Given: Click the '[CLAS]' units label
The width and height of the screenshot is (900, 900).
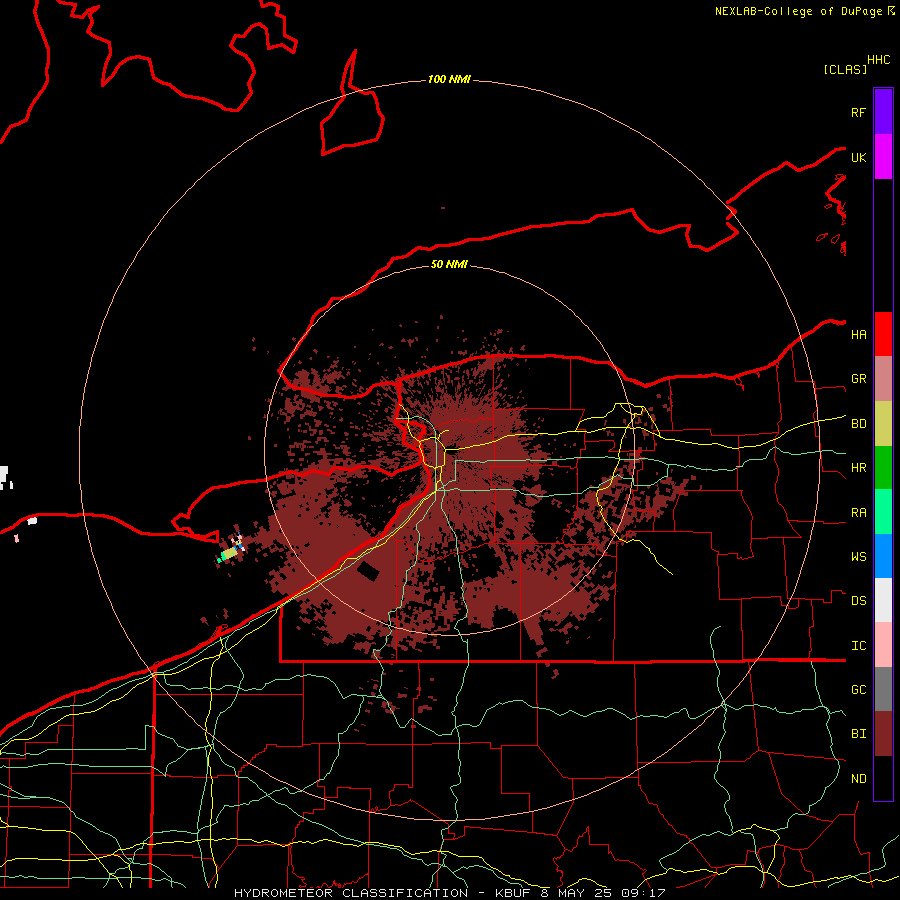Looking at the screenshot, I should pos(845,69).
